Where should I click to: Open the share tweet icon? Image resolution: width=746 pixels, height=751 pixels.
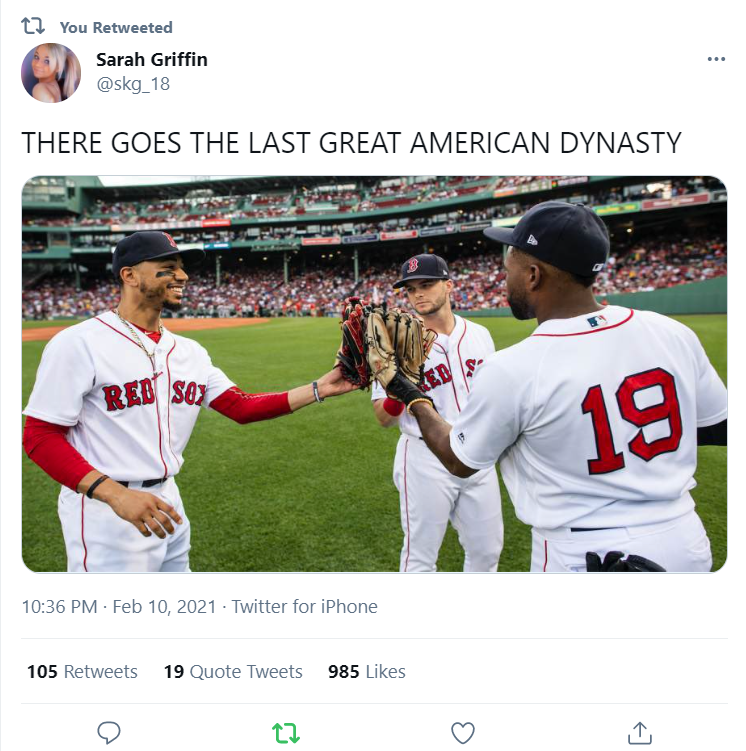[x=640, y=733]
